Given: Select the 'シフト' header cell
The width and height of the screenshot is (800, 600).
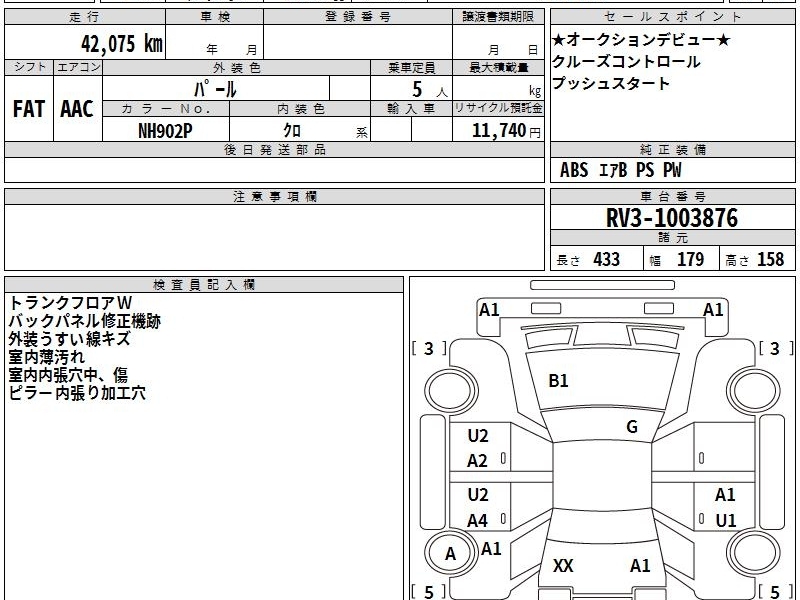Looking at the screenshot, I should tap(29, 67).
